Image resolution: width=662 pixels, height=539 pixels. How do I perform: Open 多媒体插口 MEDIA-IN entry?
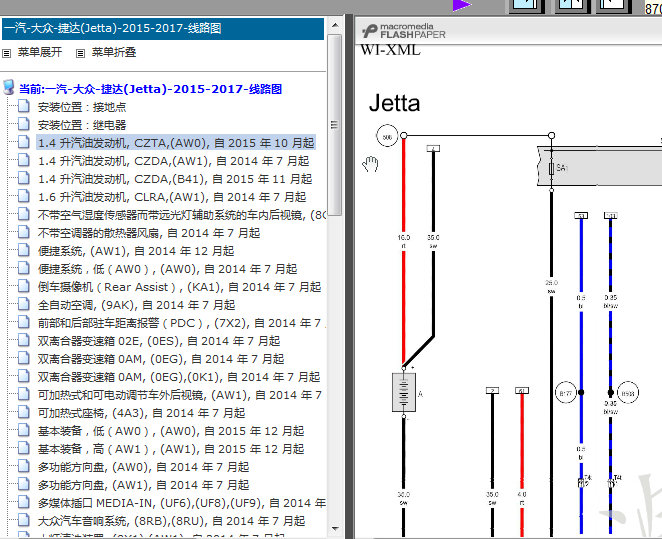pos(182,503)
